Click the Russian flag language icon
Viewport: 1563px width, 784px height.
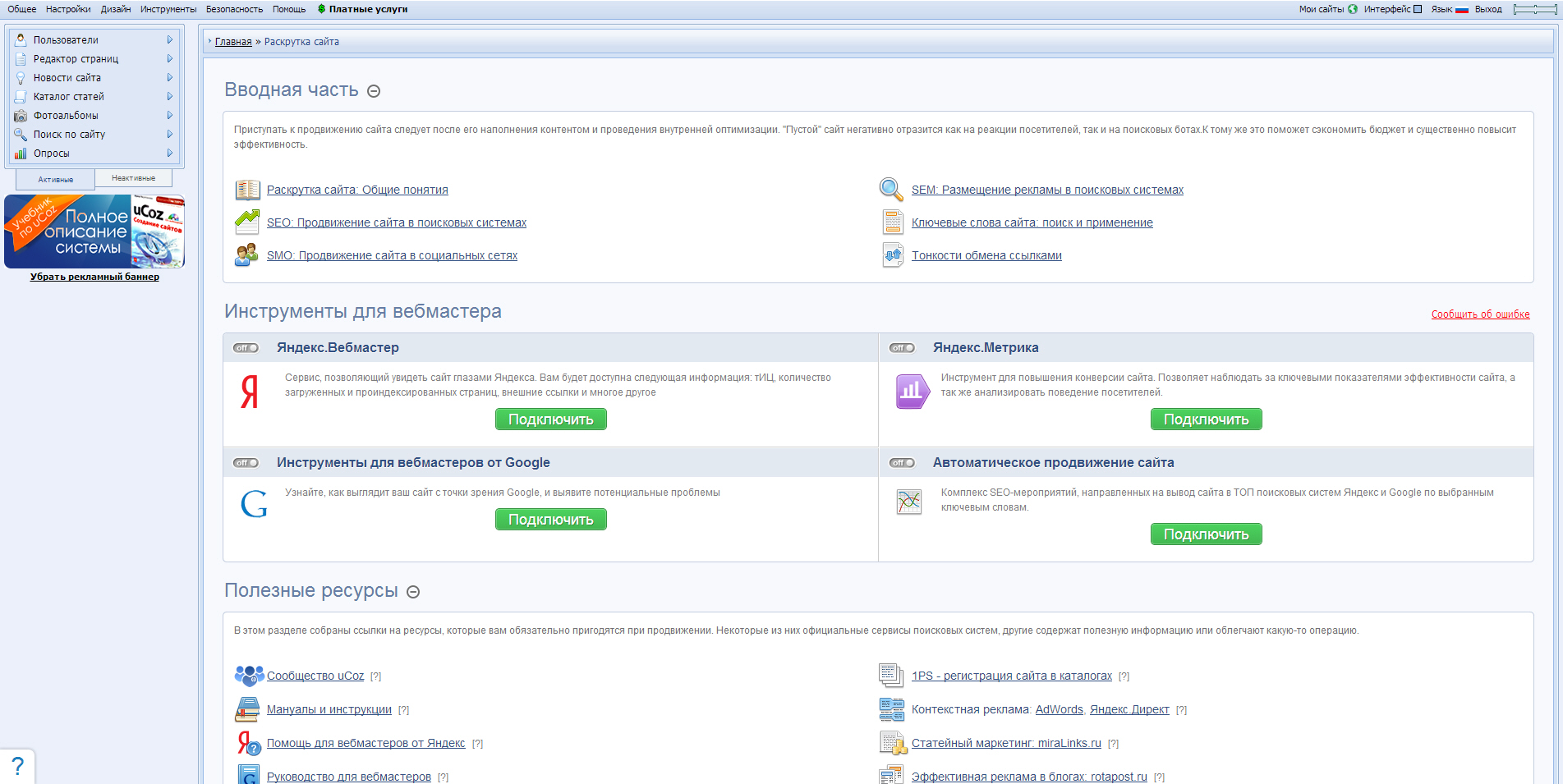click(x=1462, y=10)
